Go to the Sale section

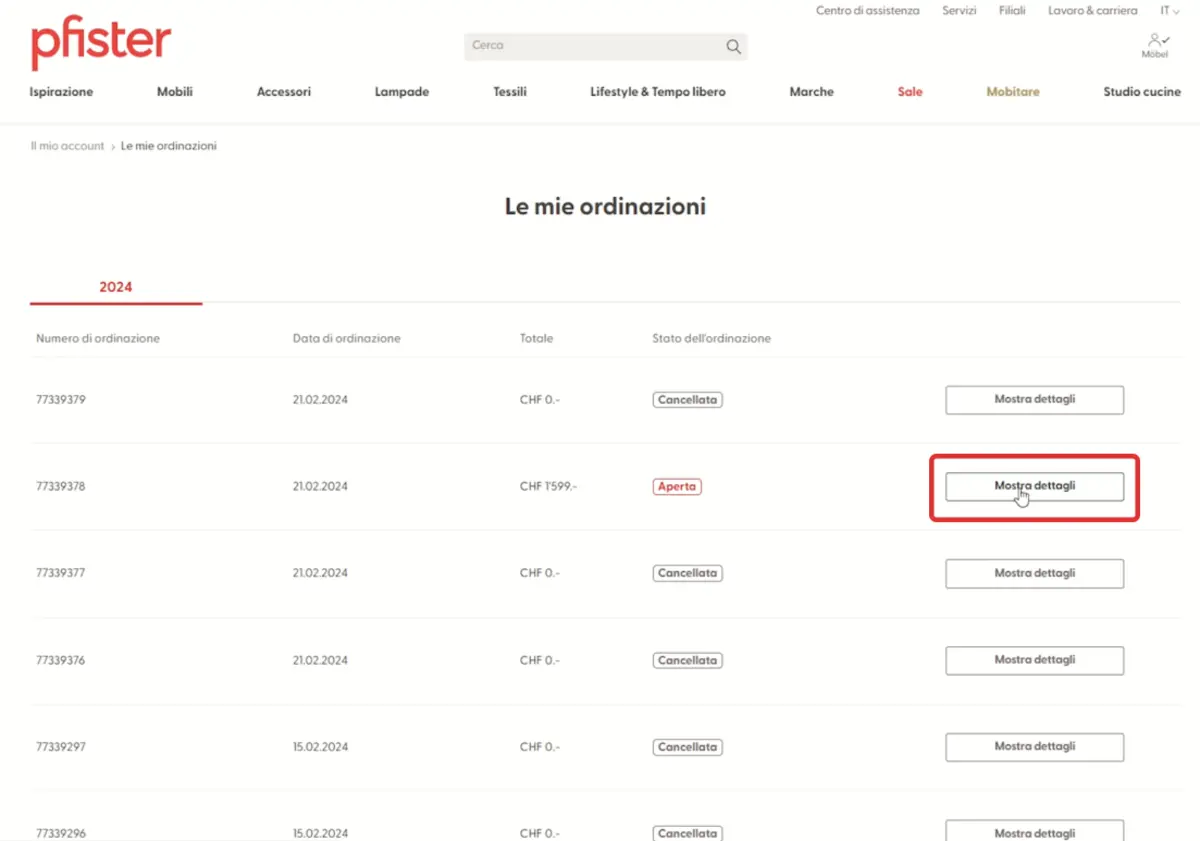click(910, 92)
